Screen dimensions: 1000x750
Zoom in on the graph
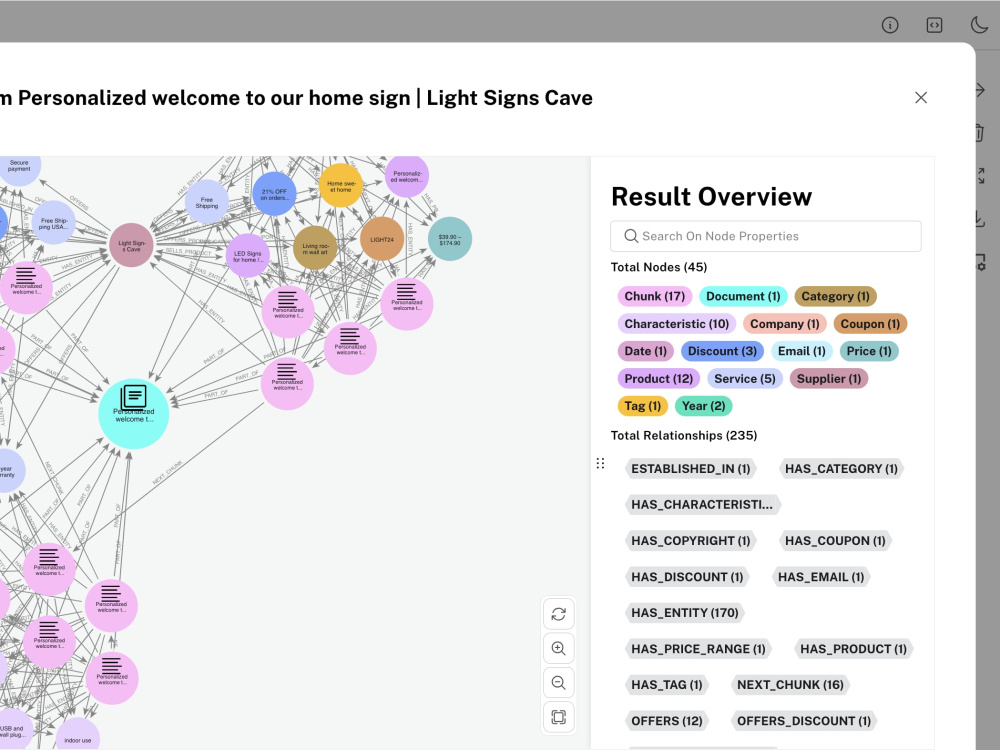559,649
